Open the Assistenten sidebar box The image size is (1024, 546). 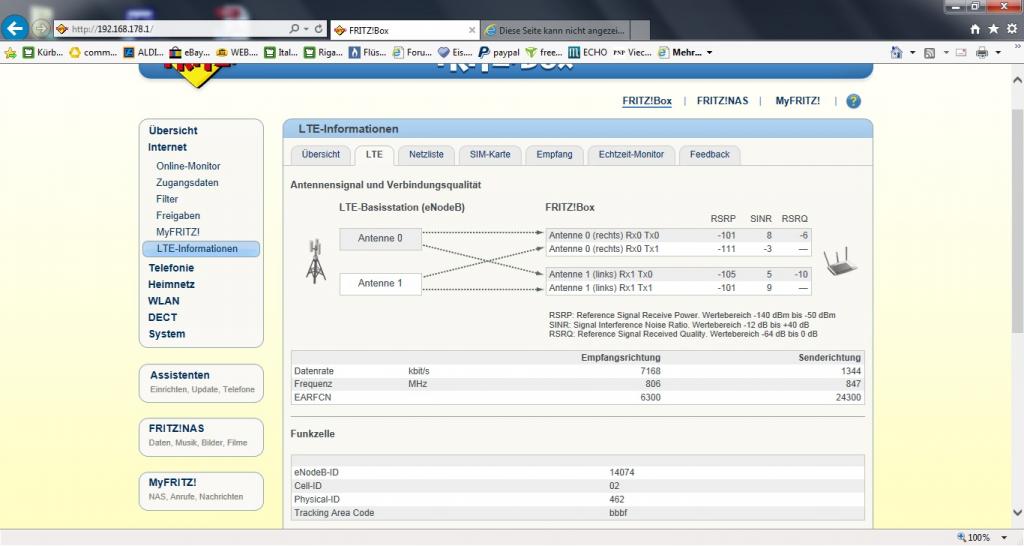pyautogui.click(x=201, y=383)
